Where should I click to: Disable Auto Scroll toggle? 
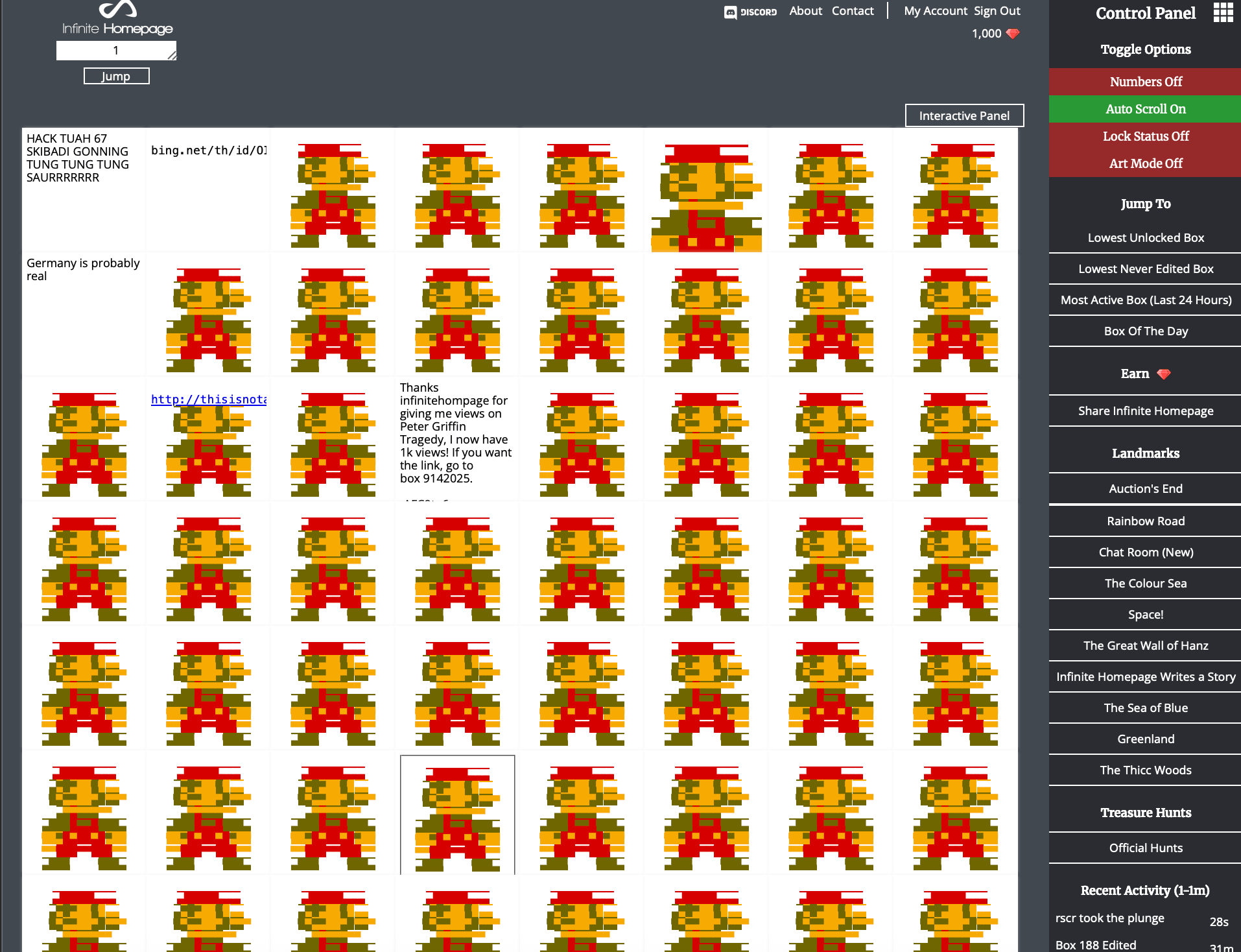tap(1145, 109)
